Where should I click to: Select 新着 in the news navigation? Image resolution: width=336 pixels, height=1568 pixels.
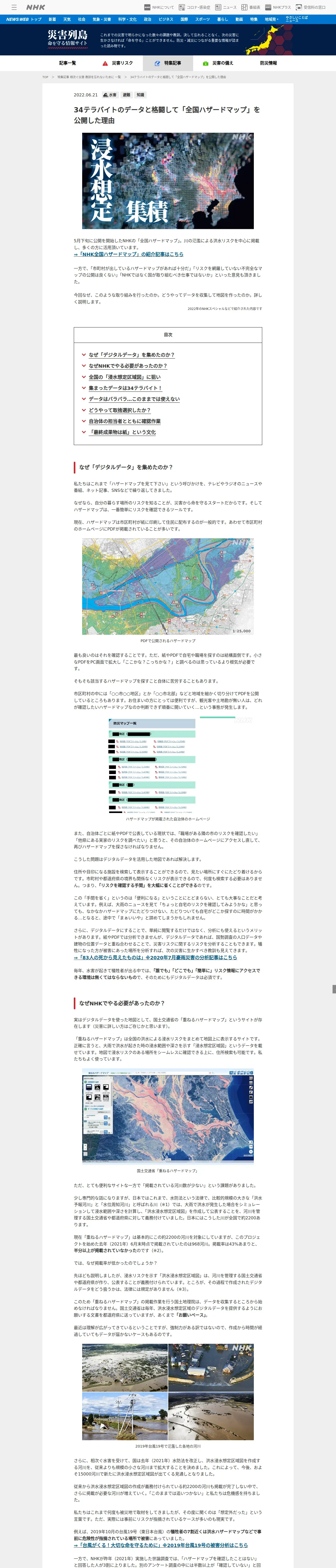52,20
